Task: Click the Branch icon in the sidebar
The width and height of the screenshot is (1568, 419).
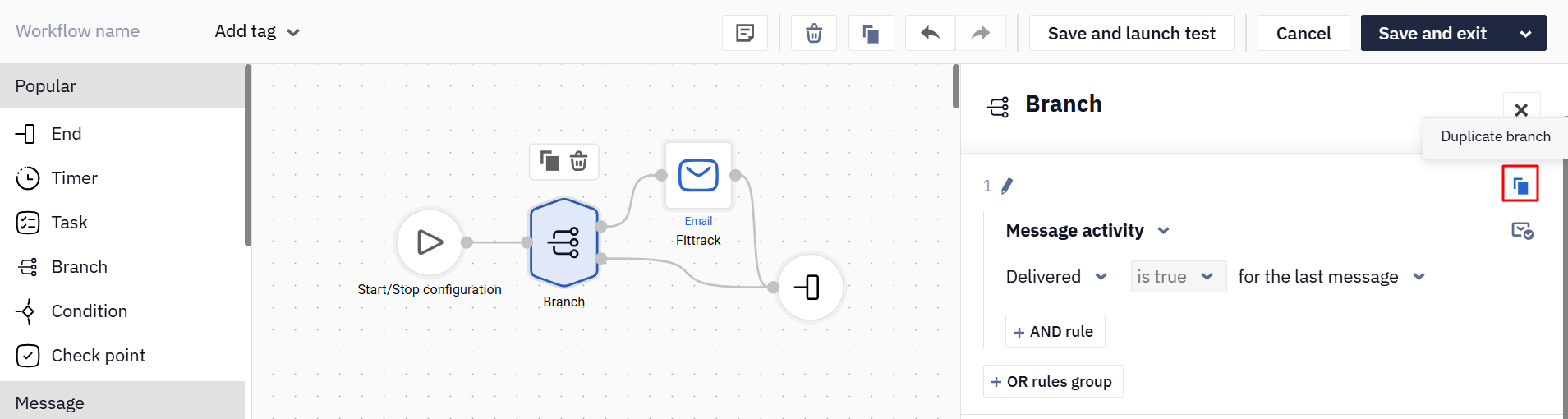Action: pyautogui.click(x=28, y=267)
